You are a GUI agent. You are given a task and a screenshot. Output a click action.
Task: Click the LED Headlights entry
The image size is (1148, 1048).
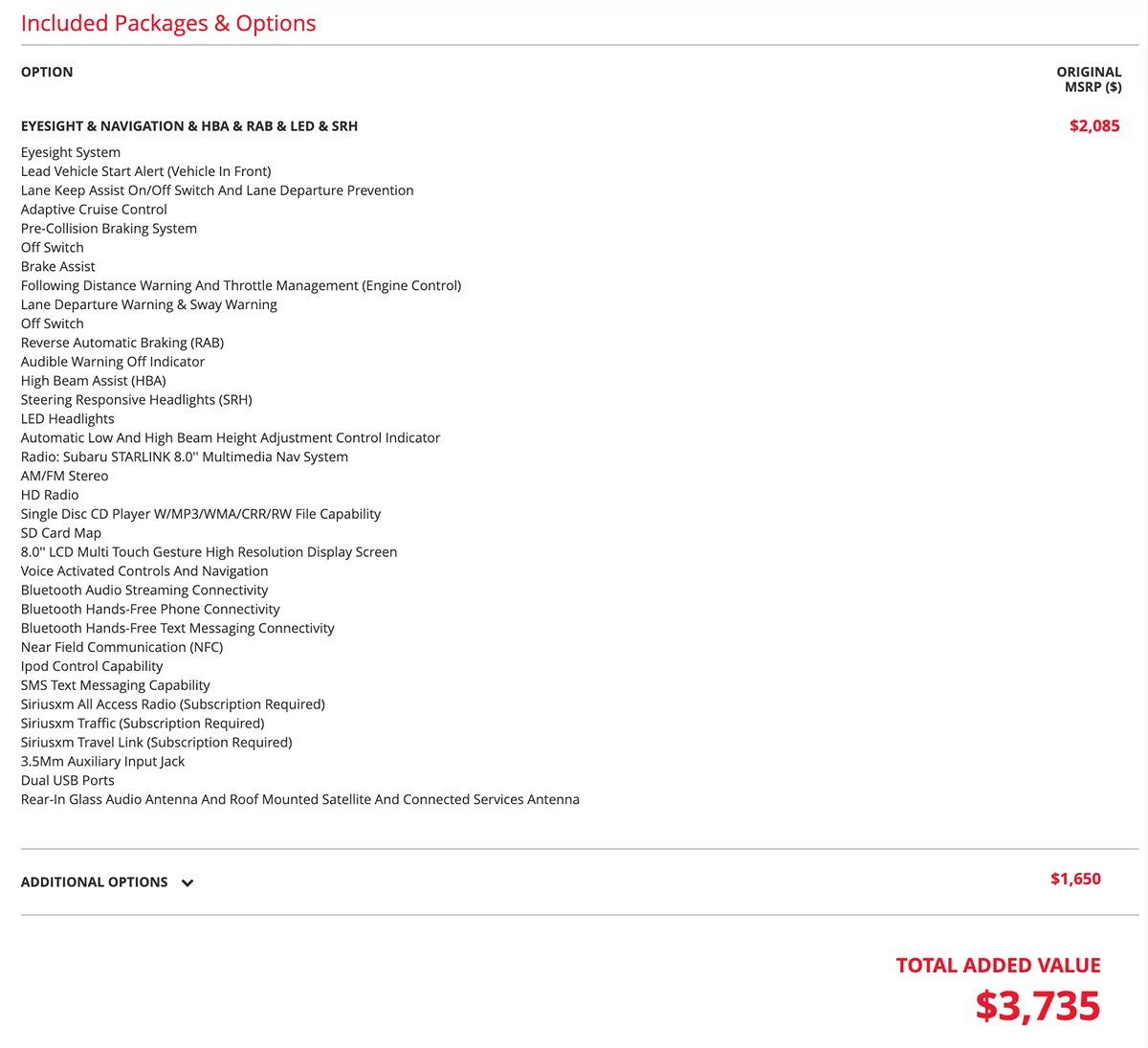68,419
